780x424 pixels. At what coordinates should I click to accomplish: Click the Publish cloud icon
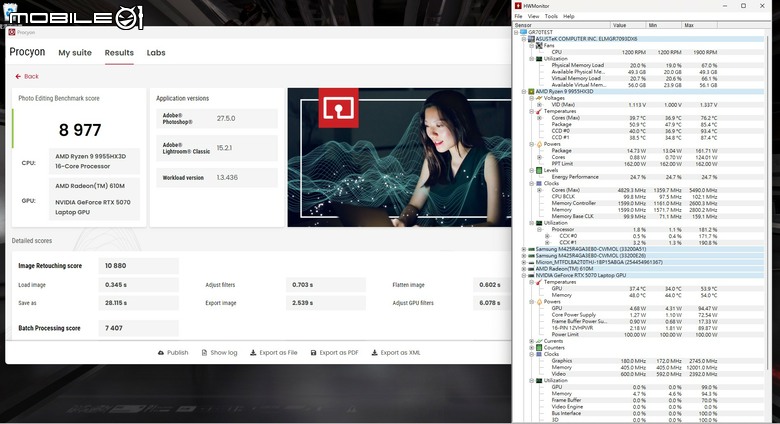point(161,353)
